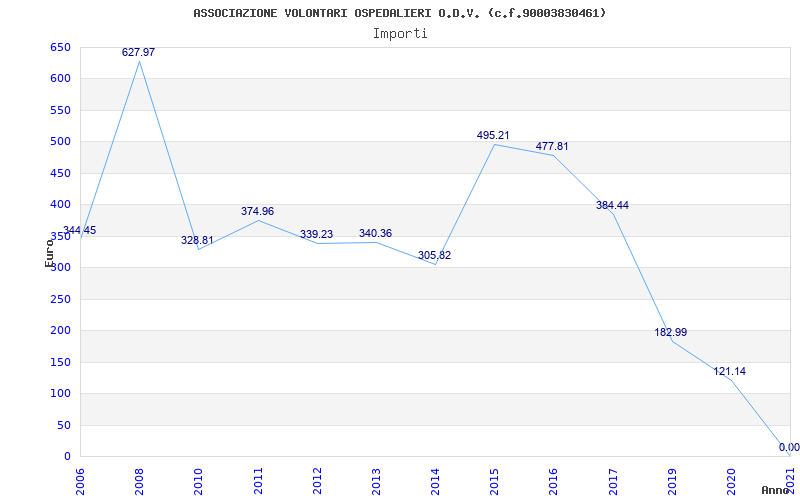Select the 500 Euro axis tick

pyautogui.click(x=60, y=141)
